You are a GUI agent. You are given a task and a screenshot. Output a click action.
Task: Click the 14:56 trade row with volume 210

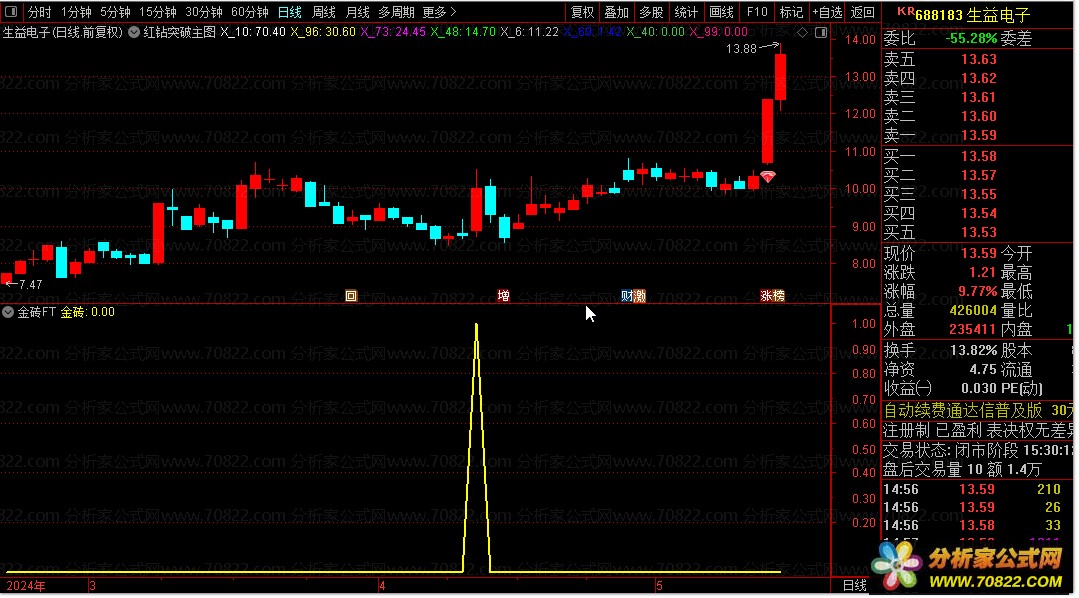[977, 489]
